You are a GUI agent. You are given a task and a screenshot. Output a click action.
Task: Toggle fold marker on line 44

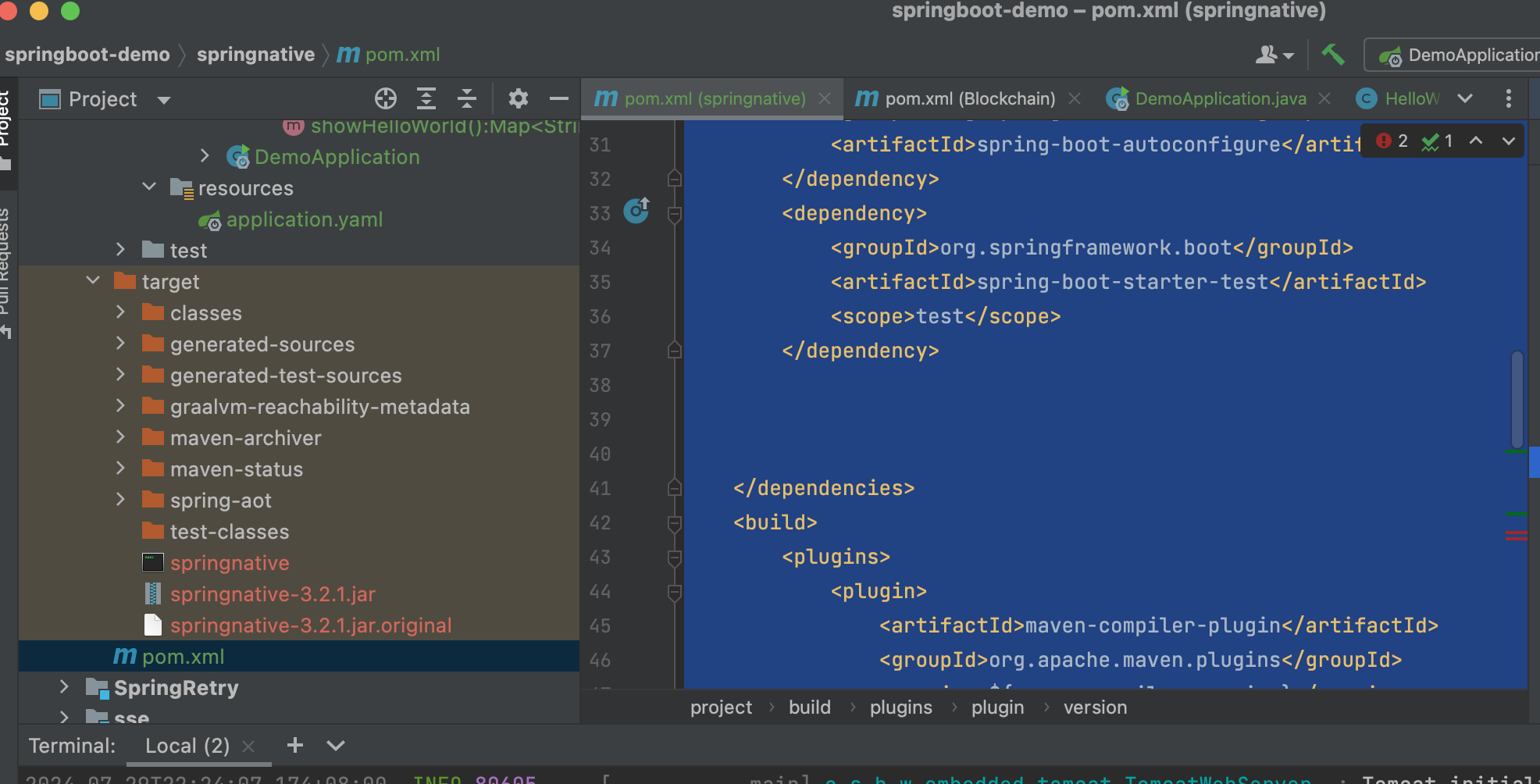675,592
